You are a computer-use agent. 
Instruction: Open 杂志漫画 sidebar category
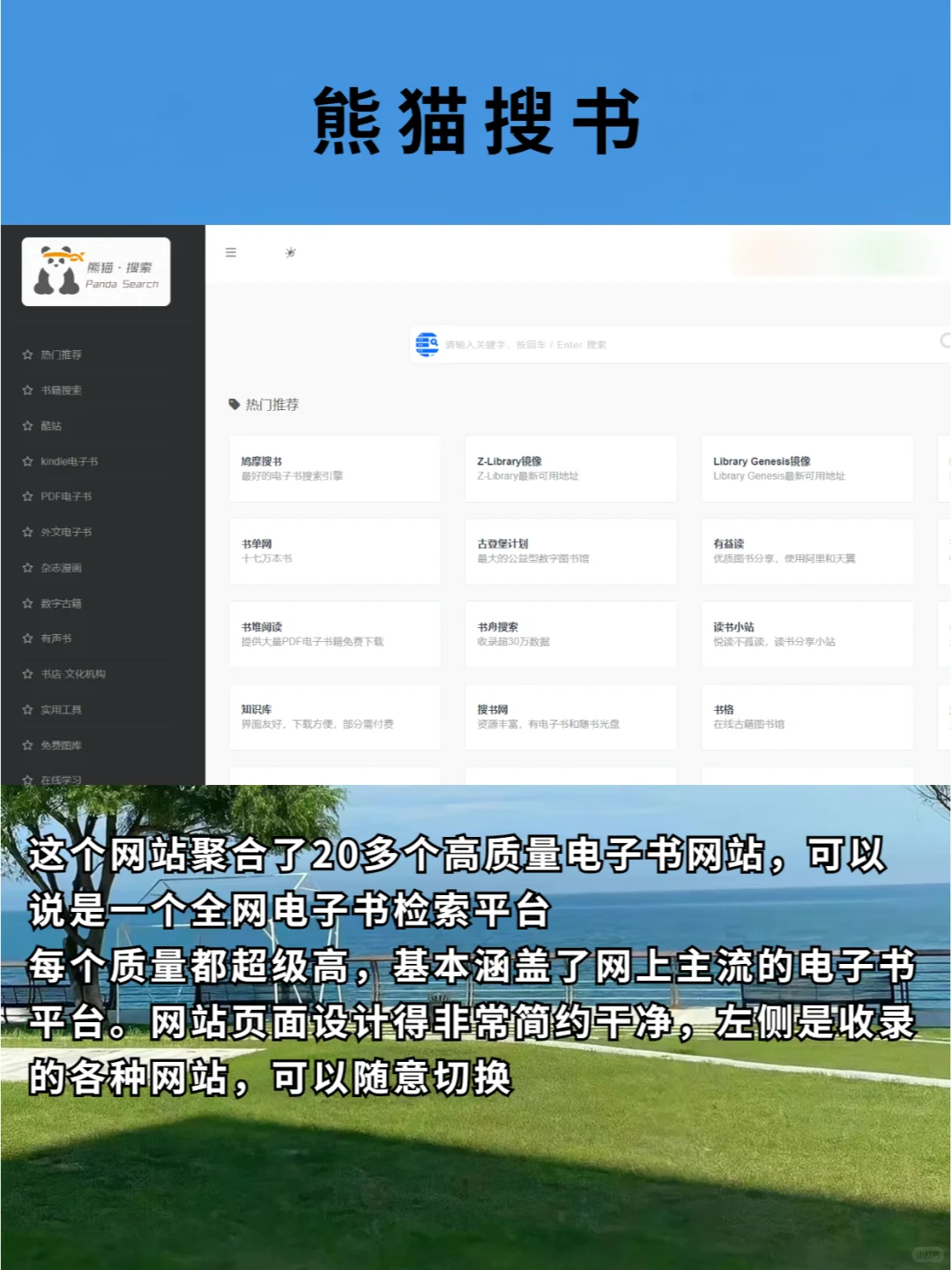(x=61, y=568)
